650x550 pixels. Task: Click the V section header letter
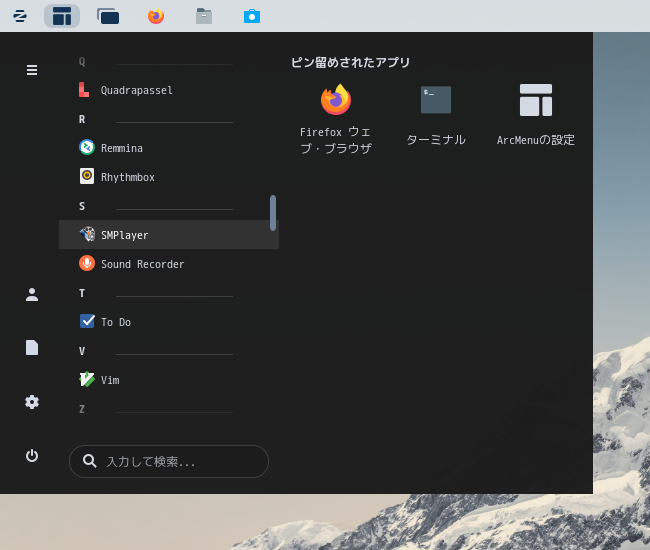(x=82, y=351)
